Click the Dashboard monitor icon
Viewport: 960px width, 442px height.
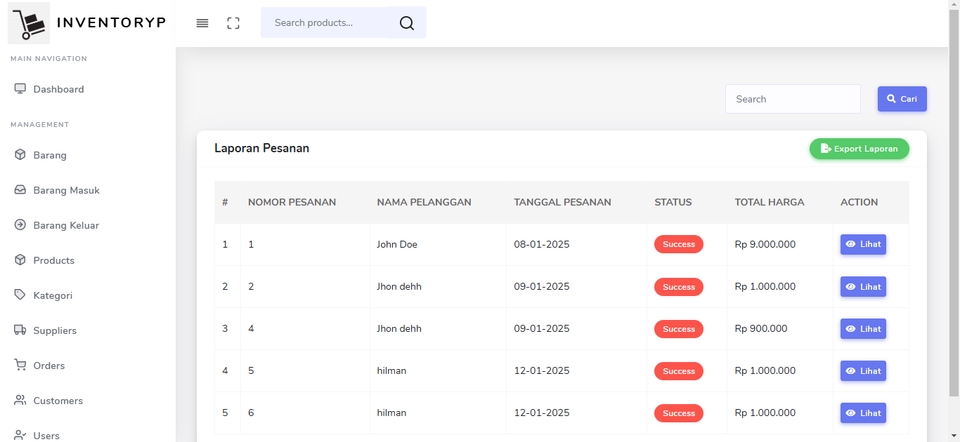coord(20,89)
